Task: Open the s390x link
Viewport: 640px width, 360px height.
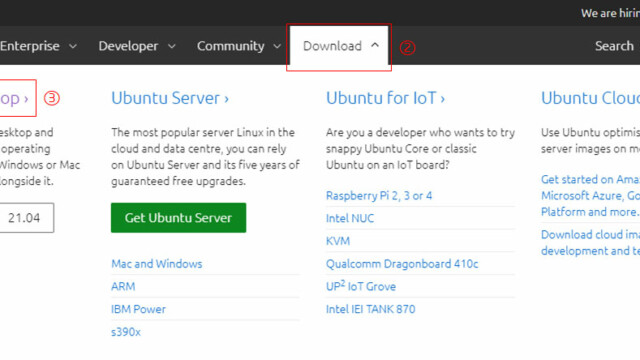Action: (x=126, y=332)
